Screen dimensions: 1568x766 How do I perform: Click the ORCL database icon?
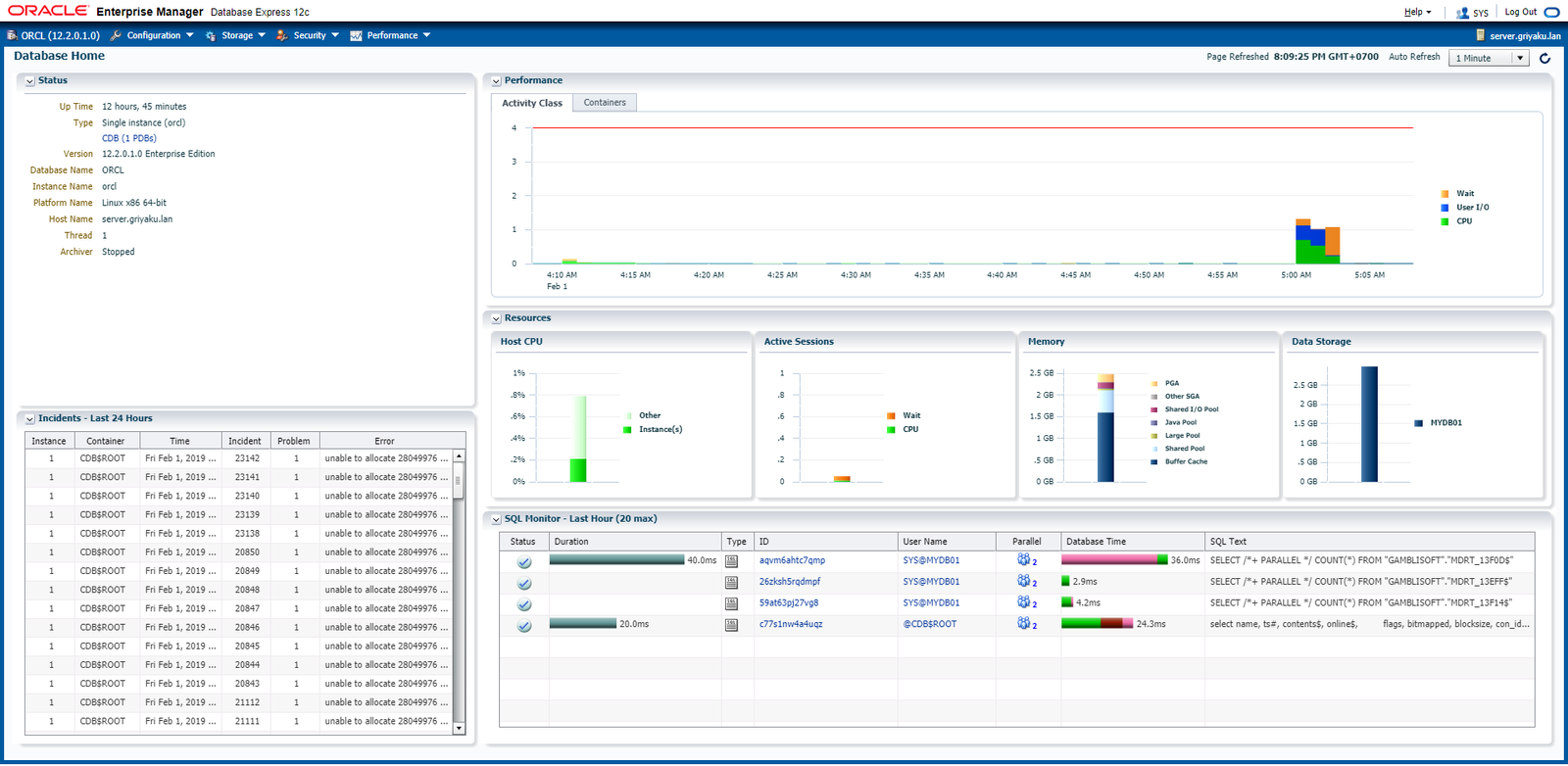[12, 35]
